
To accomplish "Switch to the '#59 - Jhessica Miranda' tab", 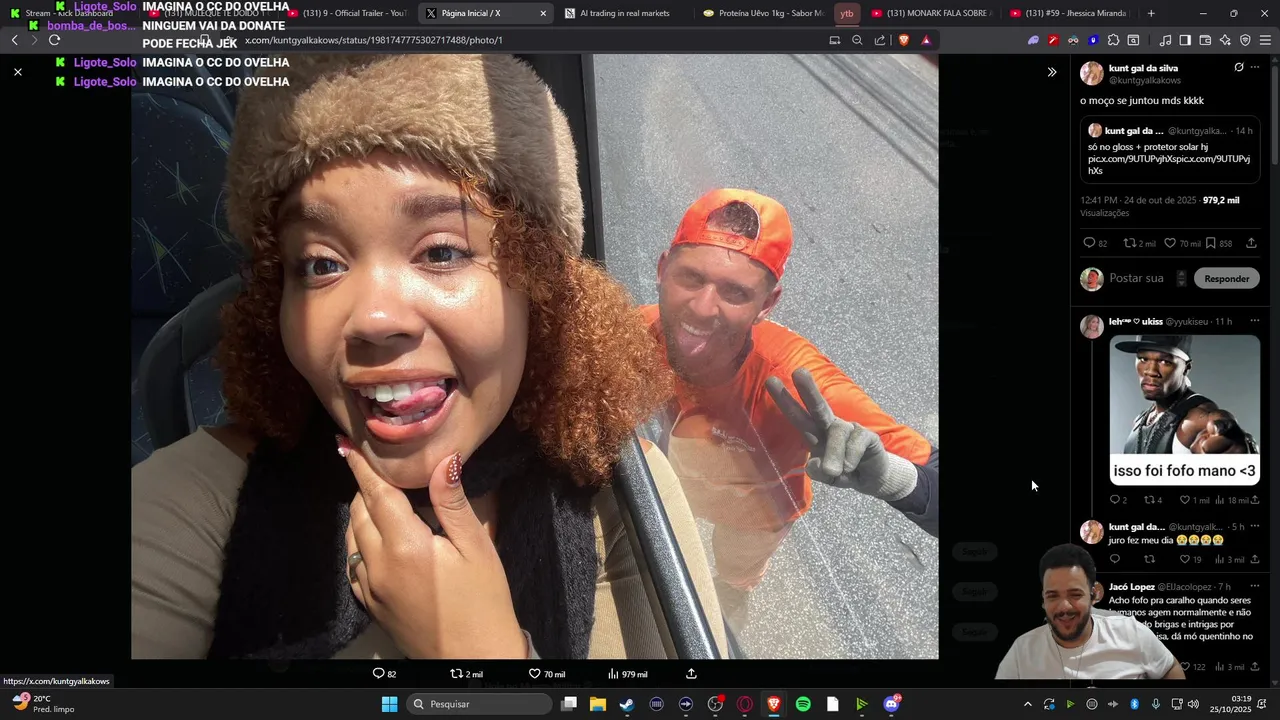I will (x=1070, y=13).
